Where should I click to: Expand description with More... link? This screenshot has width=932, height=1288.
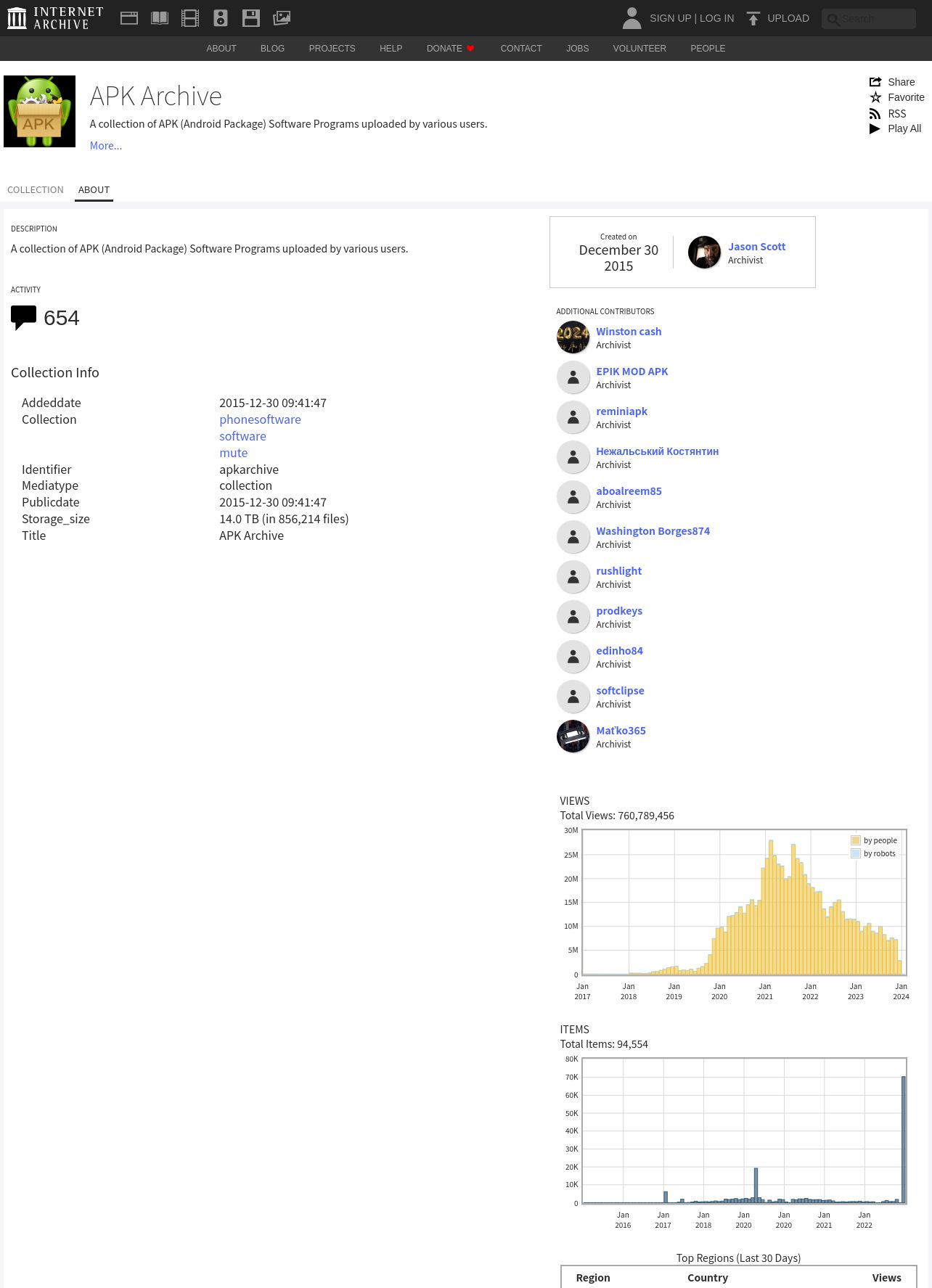pyautogui.click(x=106, y=146)
